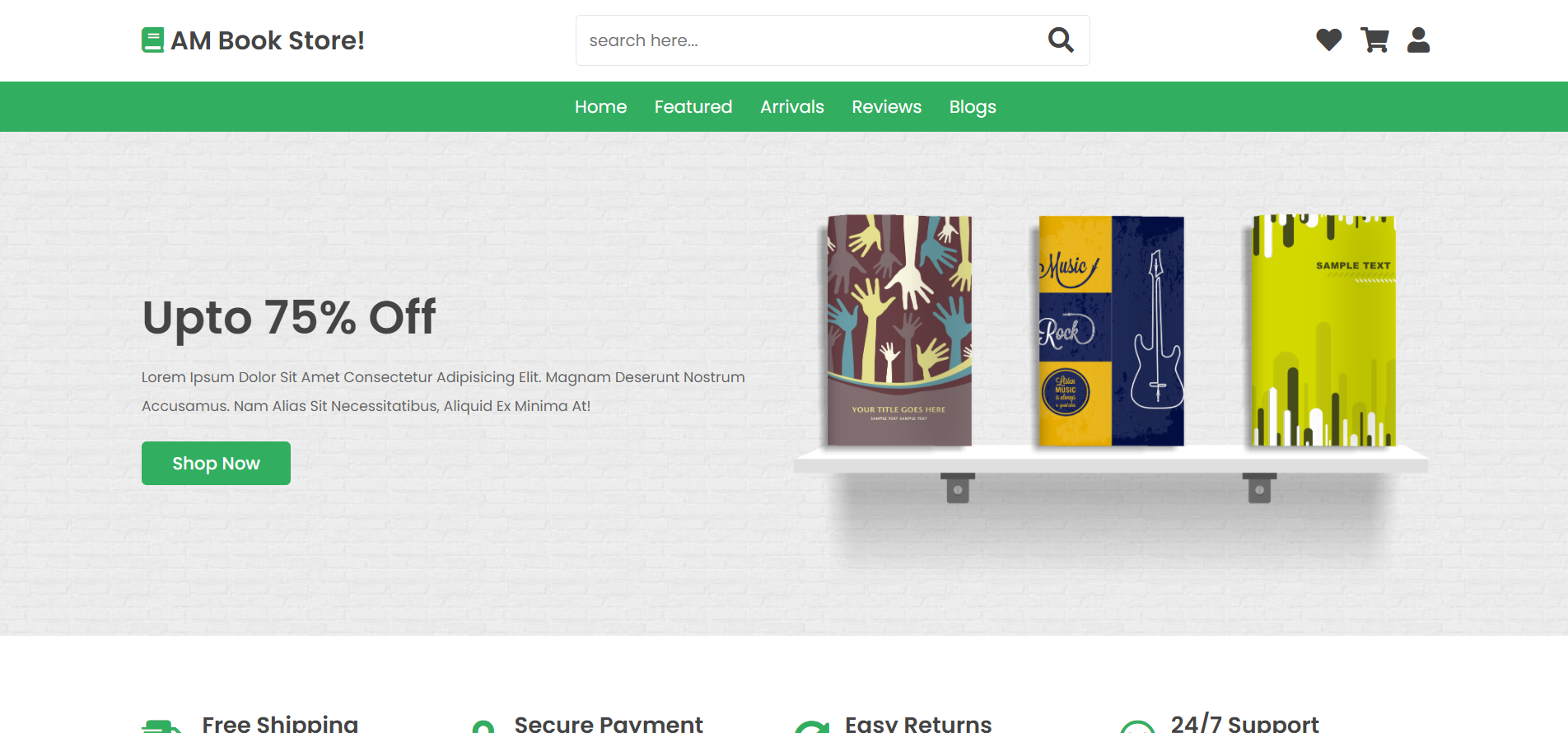The width and height of the screenshot is (1568, 733).
Task: Open the Featured nav item
Action: [x=693, y=107]
